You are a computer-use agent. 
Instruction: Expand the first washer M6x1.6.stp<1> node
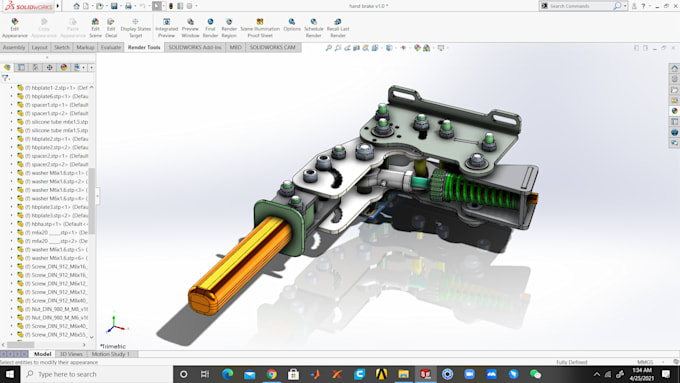point(12,173)
